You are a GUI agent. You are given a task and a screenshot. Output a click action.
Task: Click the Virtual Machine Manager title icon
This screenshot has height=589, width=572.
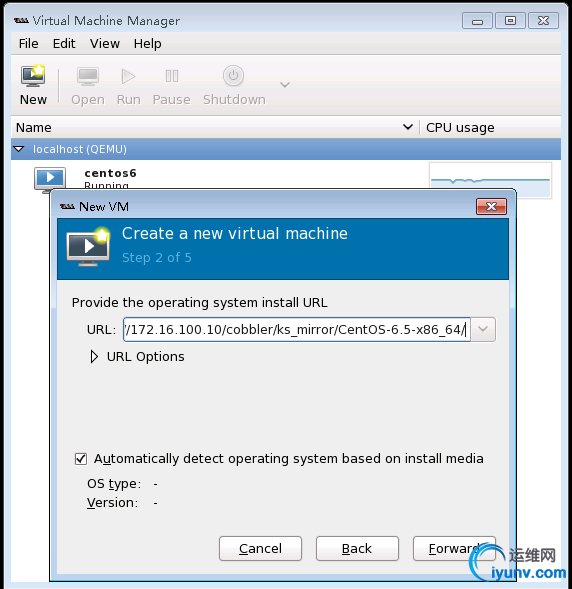21,21
